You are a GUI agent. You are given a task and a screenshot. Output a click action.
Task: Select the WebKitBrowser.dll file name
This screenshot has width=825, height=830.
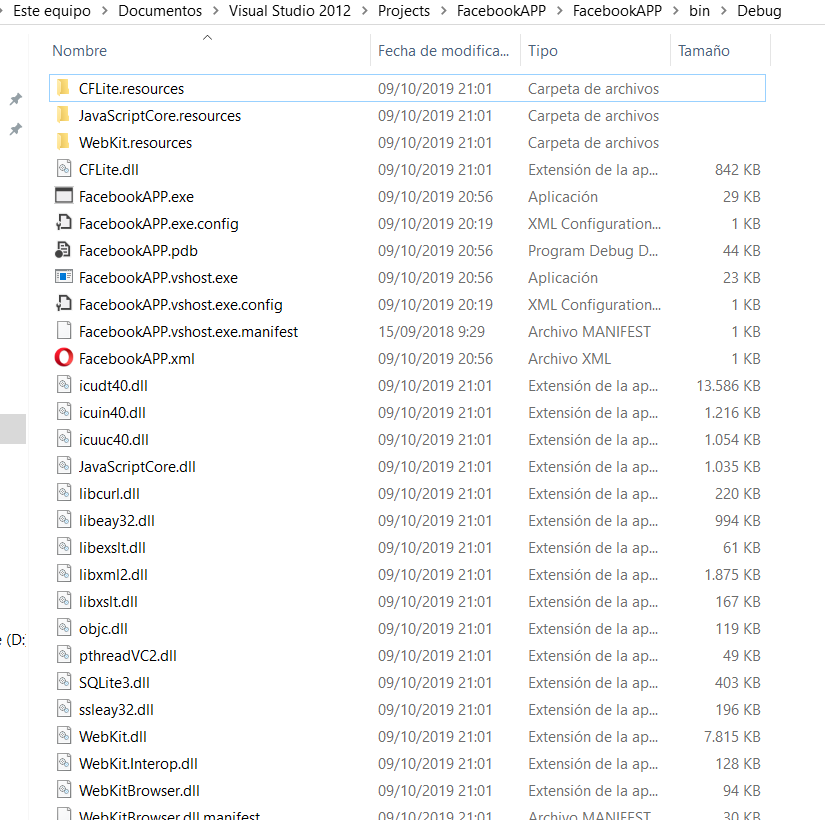point(139,791)
